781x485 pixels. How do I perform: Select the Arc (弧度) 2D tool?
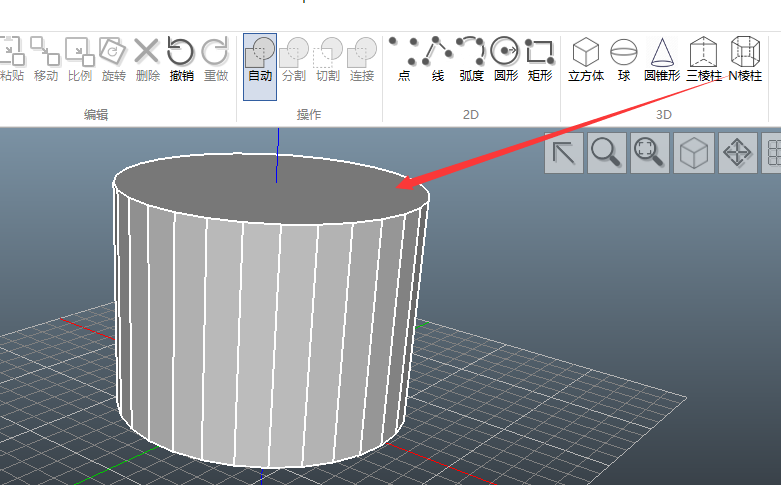click(471, 59)
